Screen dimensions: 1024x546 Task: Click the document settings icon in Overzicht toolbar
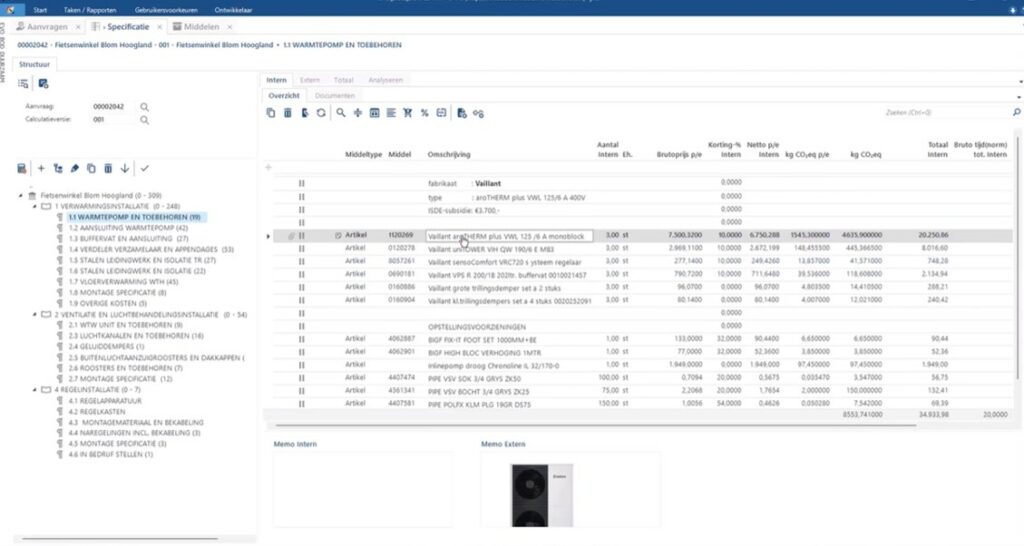462,113
